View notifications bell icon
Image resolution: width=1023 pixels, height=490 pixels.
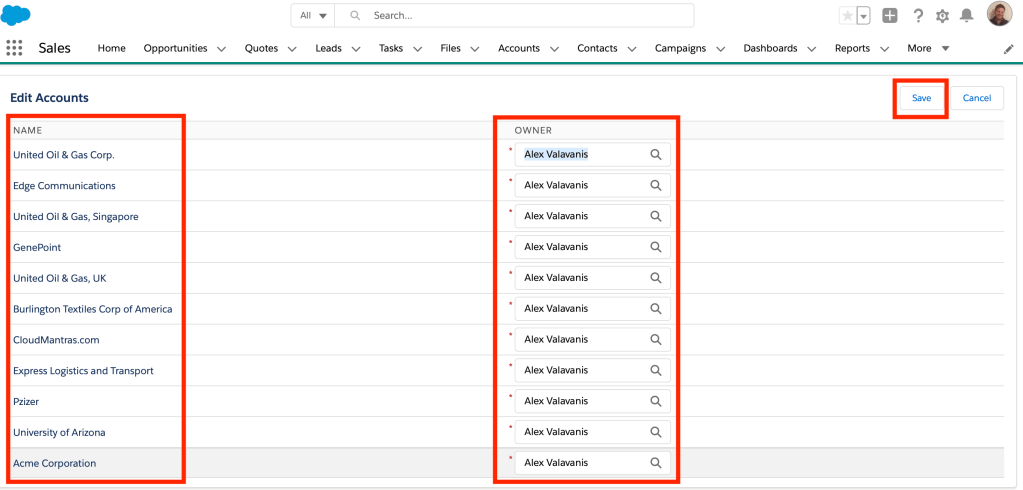967,16
